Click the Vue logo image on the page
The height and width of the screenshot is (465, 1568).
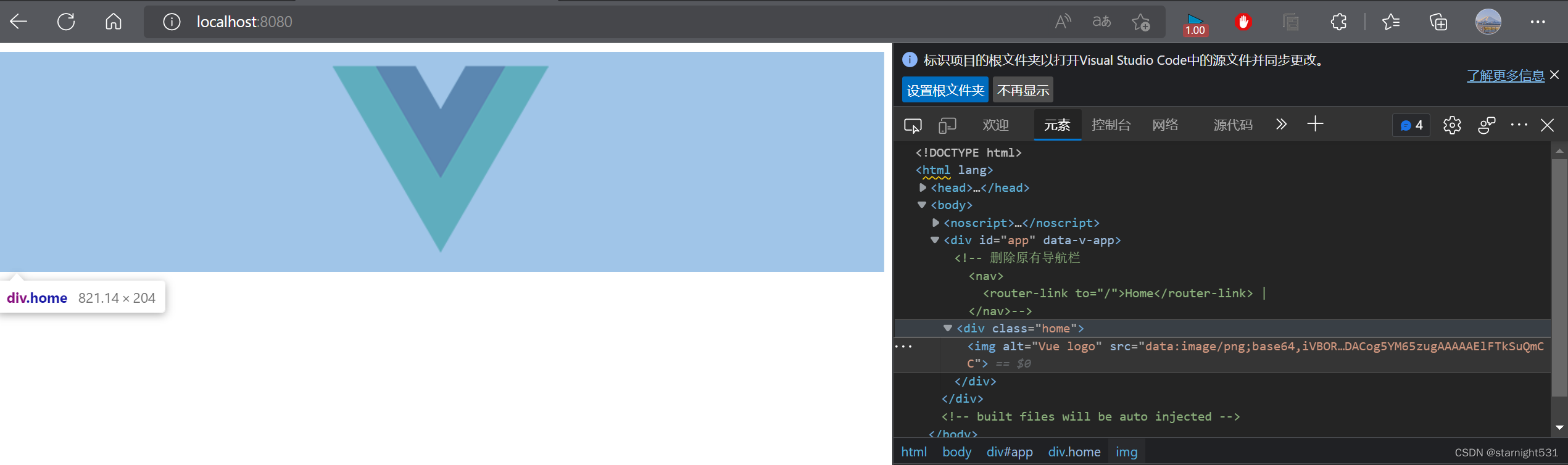tap(441, 159)
